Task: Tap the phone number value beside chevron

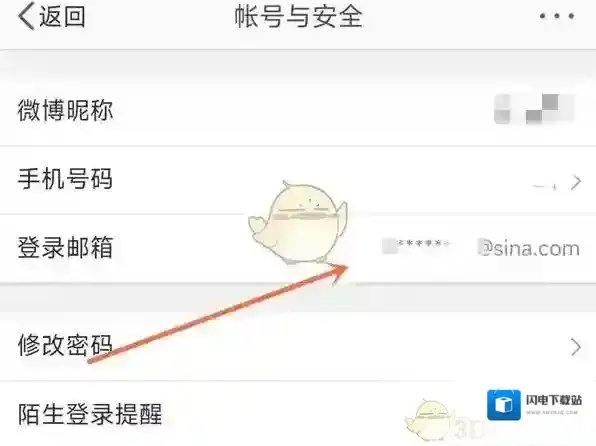Action: (545, 186)
